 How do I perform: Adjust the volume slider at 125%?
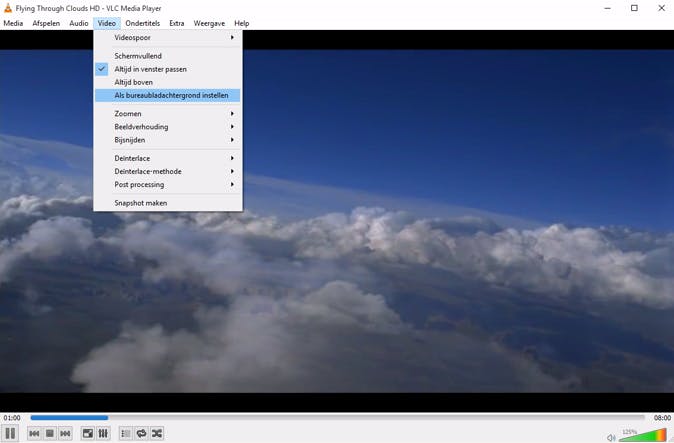coord(643,435)
